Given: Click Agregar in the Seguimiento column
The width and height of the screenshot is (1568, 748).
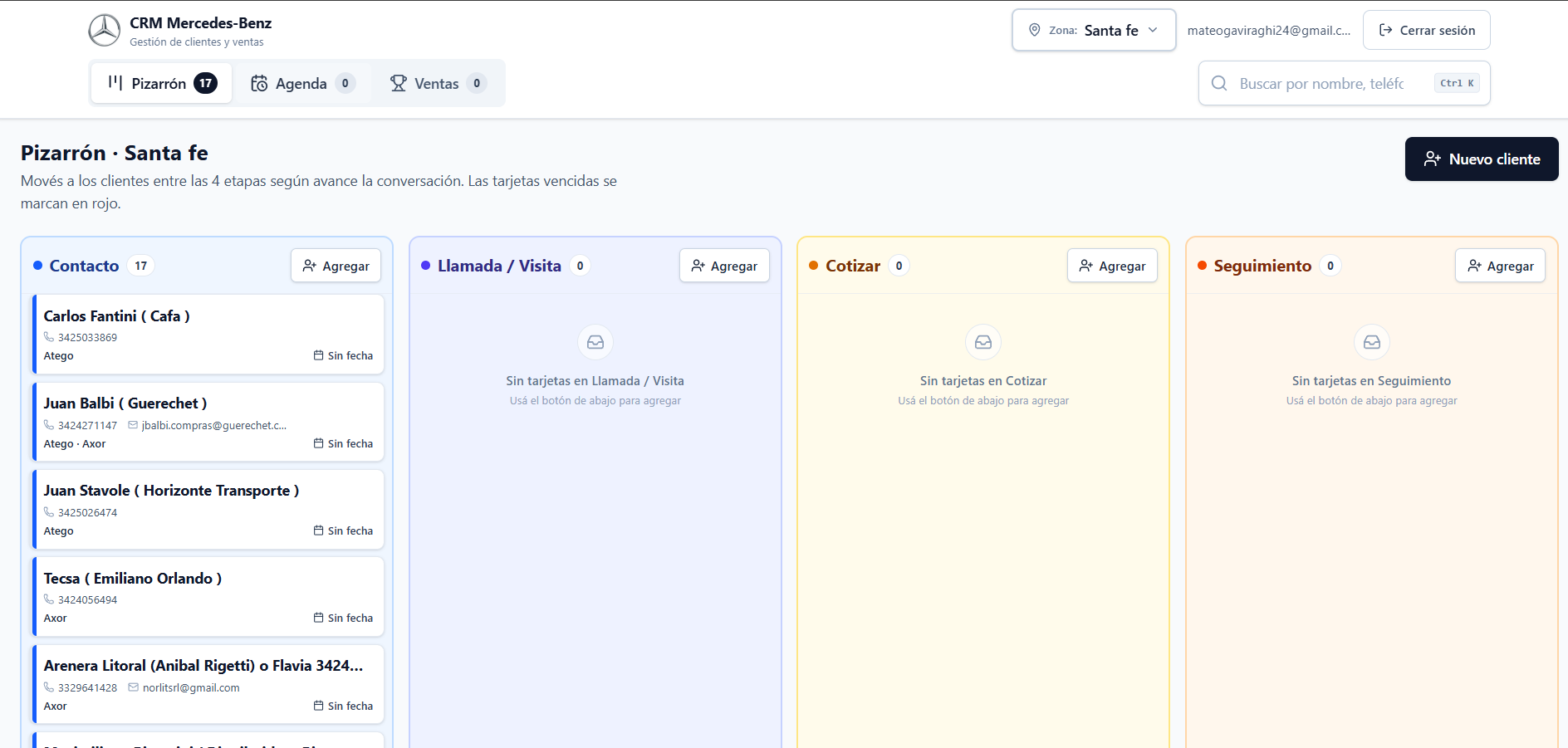Looking at the screenshot, I should [x=1500, y=266].
